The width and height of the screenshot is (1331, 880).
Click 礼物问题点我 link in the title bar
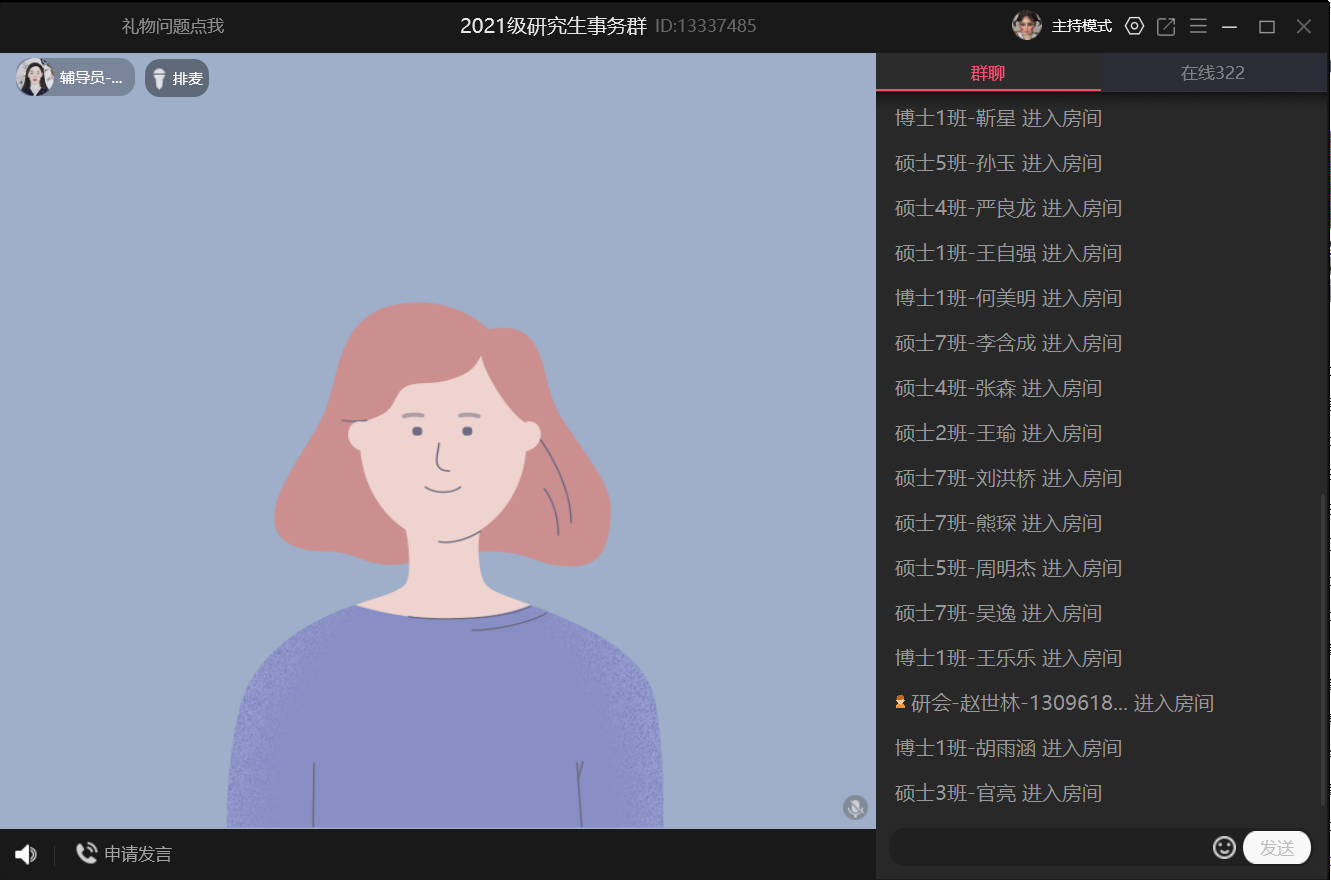(173, 26)
